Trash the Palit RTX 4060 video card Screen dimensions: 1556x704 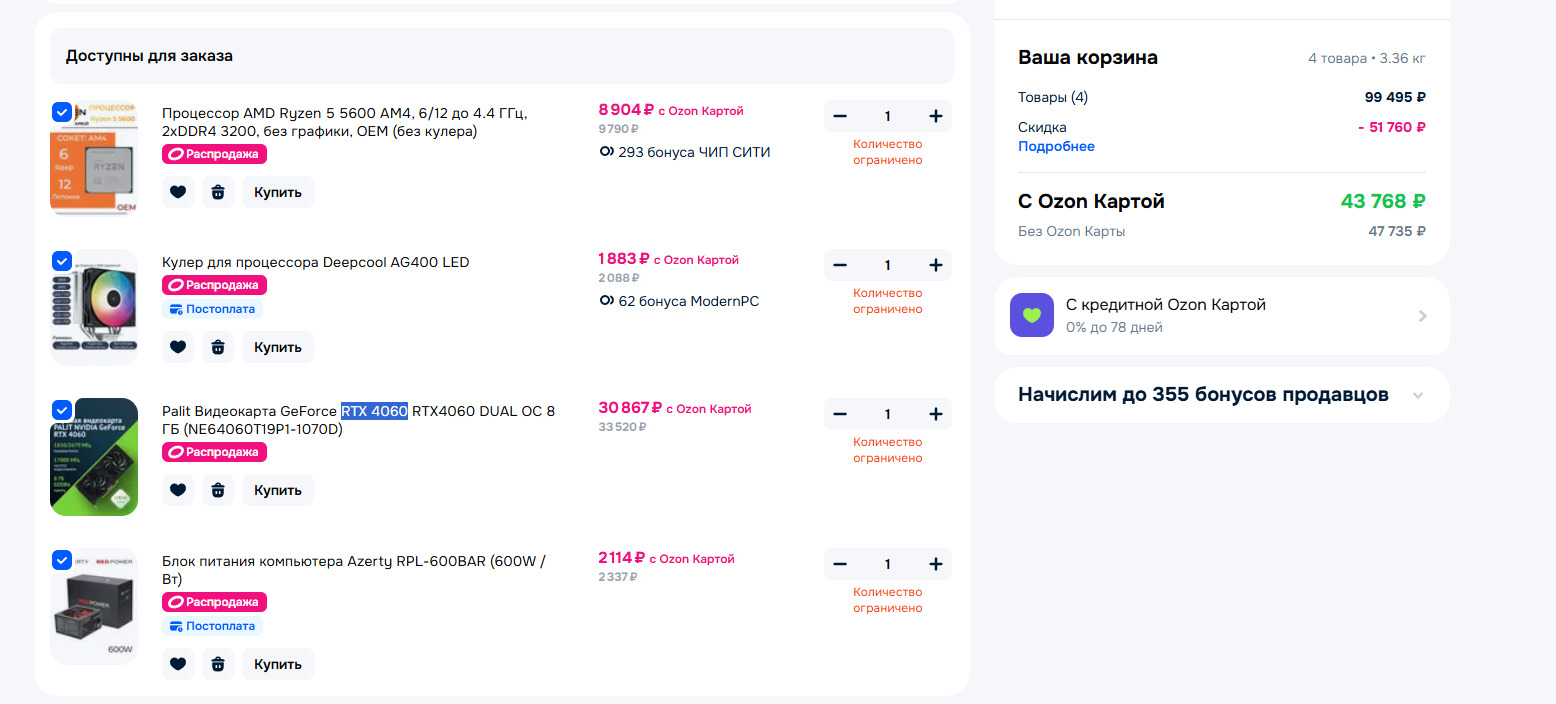click(x=218, y=490)
